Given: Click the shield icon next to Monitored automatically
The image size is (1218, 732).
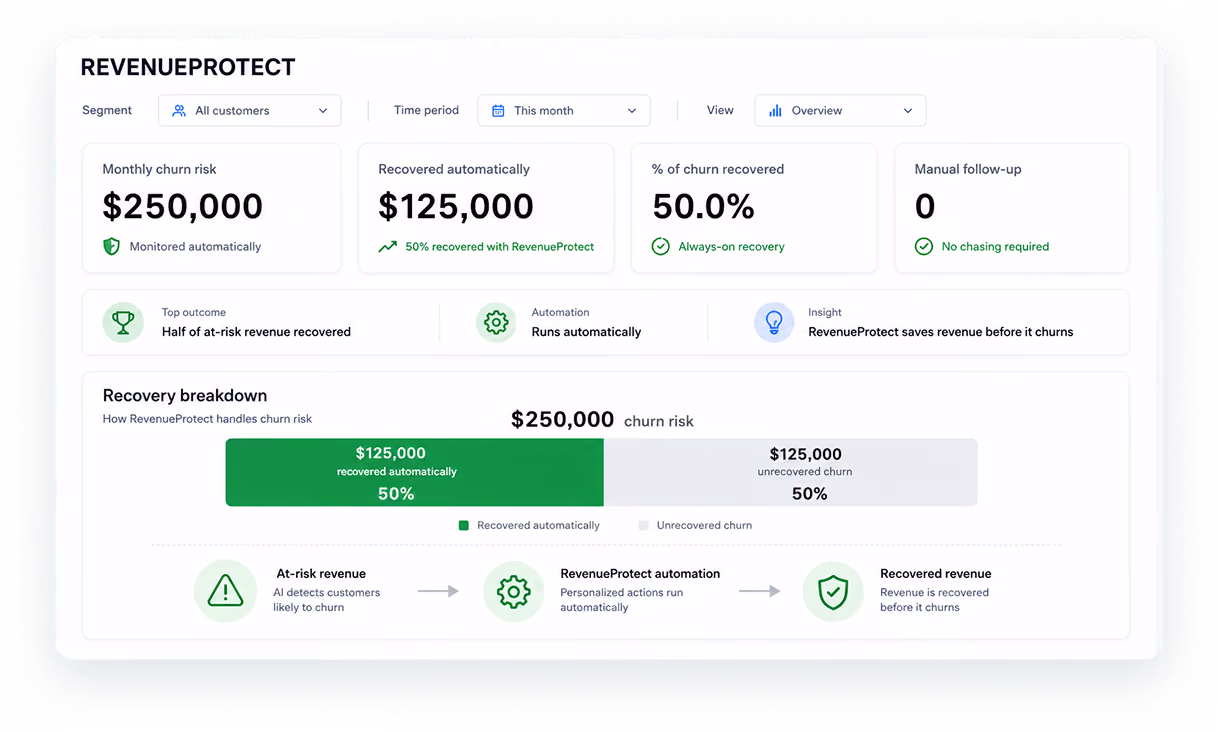Looking at the screenshot, I should tap(112, 246).
